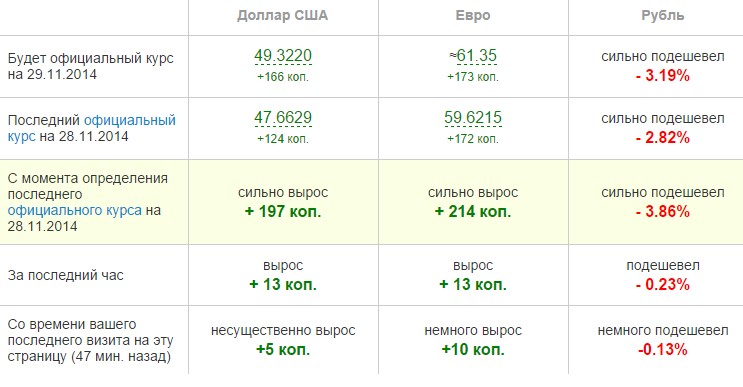The image size is (743, 387).
Task: Click the last official euro rate 59.6215
Action: 473,118
